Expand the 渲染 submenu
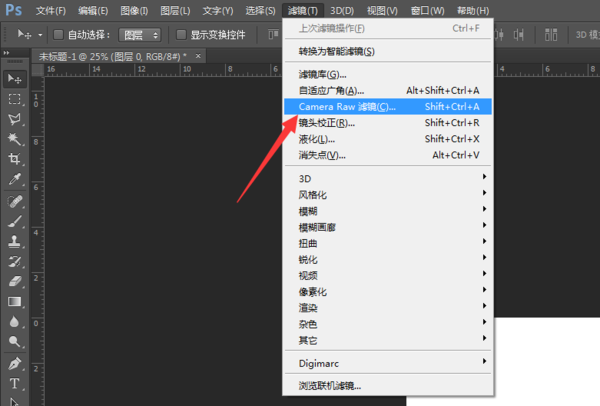Image resolution: width=600 pixels, height=406 pixels. tap(388, 308)
